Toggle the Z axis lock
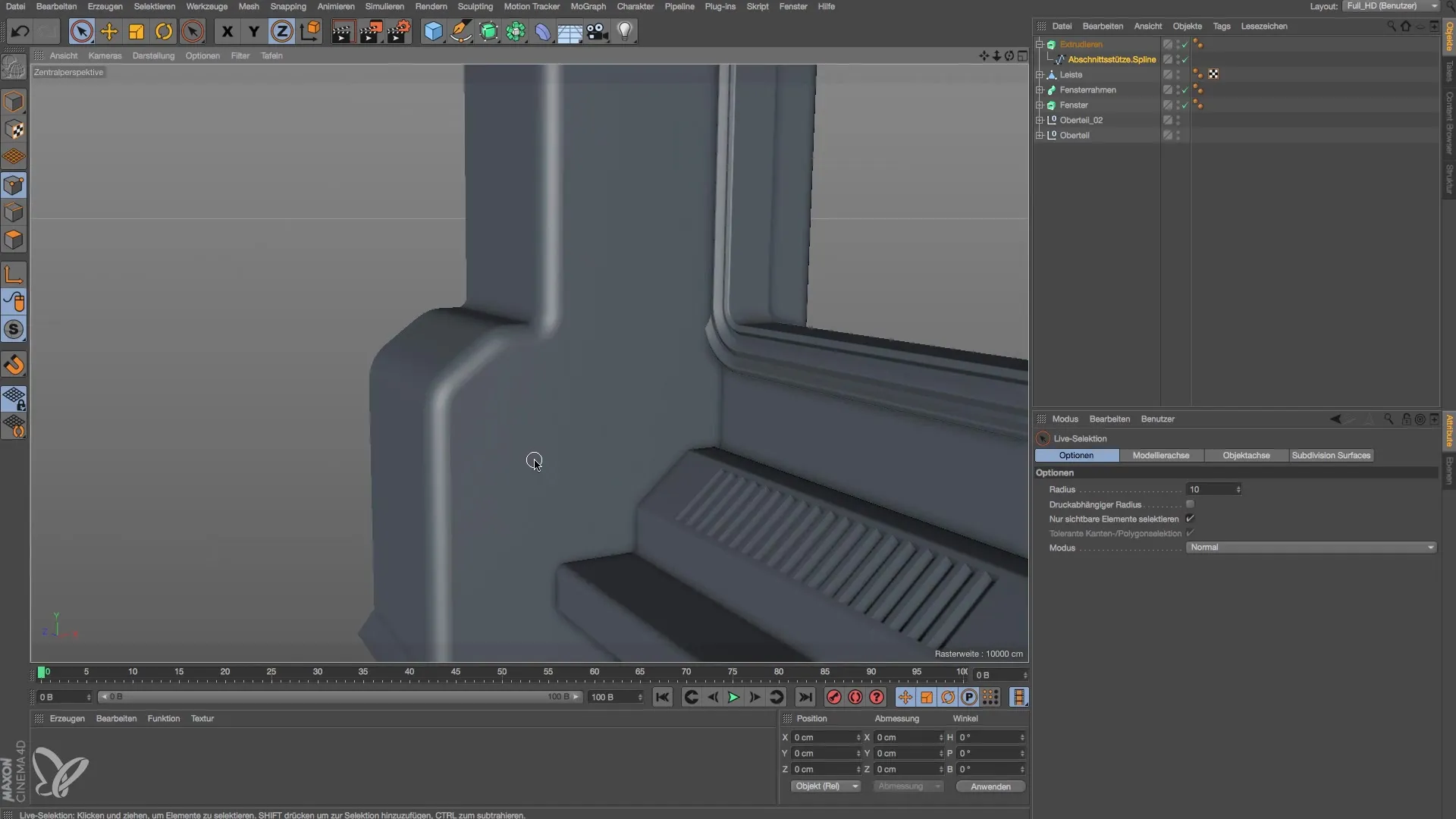The height and width of the screenshot is (819, 1456). click(x=281, y=32)
